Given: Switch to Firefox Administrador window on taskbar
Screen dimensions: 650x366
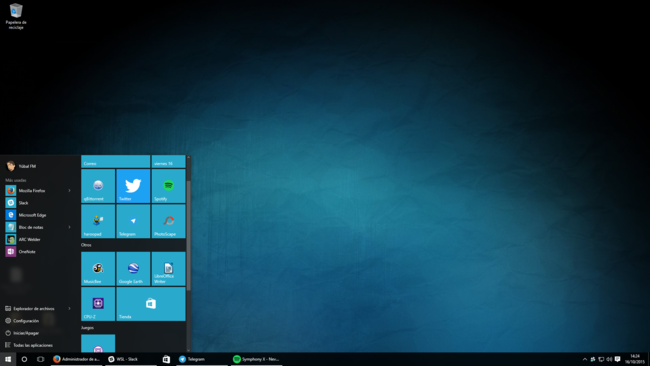Looking at the screenshot, I should 76,359.
